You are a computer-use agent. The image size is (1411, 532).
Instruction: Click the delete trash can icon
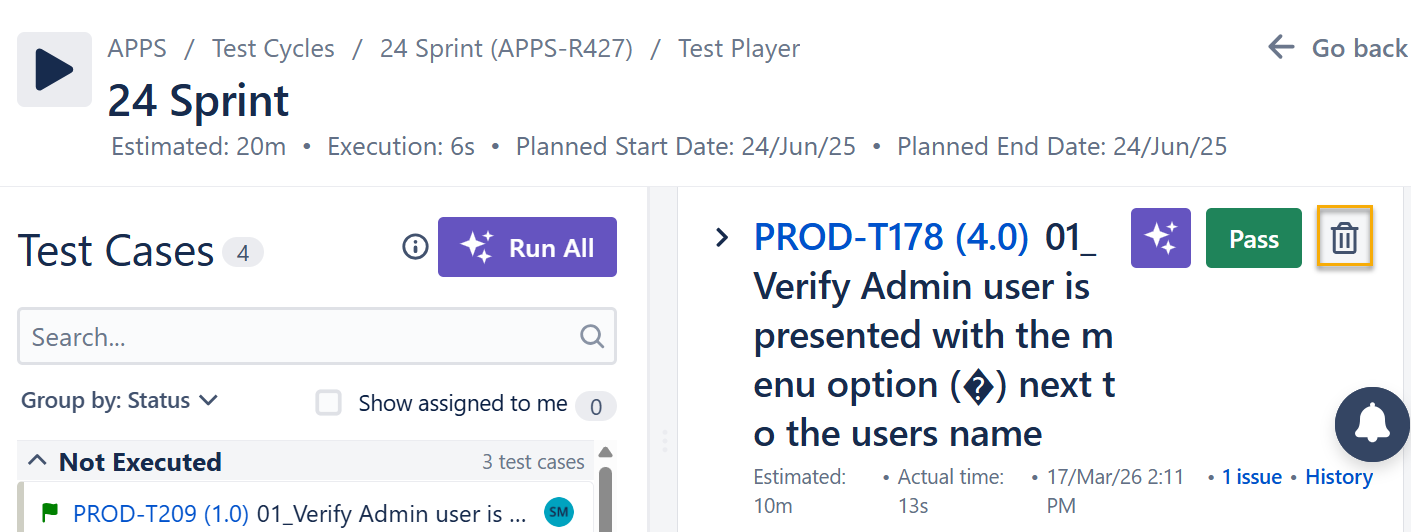coord(1344,238)
